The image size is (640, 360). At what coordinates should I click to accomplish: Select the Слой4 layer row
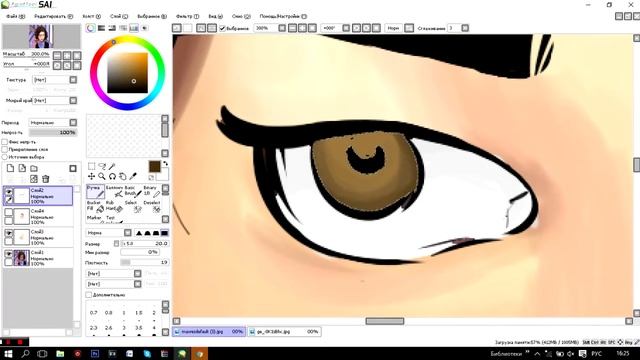pos(38,216)
